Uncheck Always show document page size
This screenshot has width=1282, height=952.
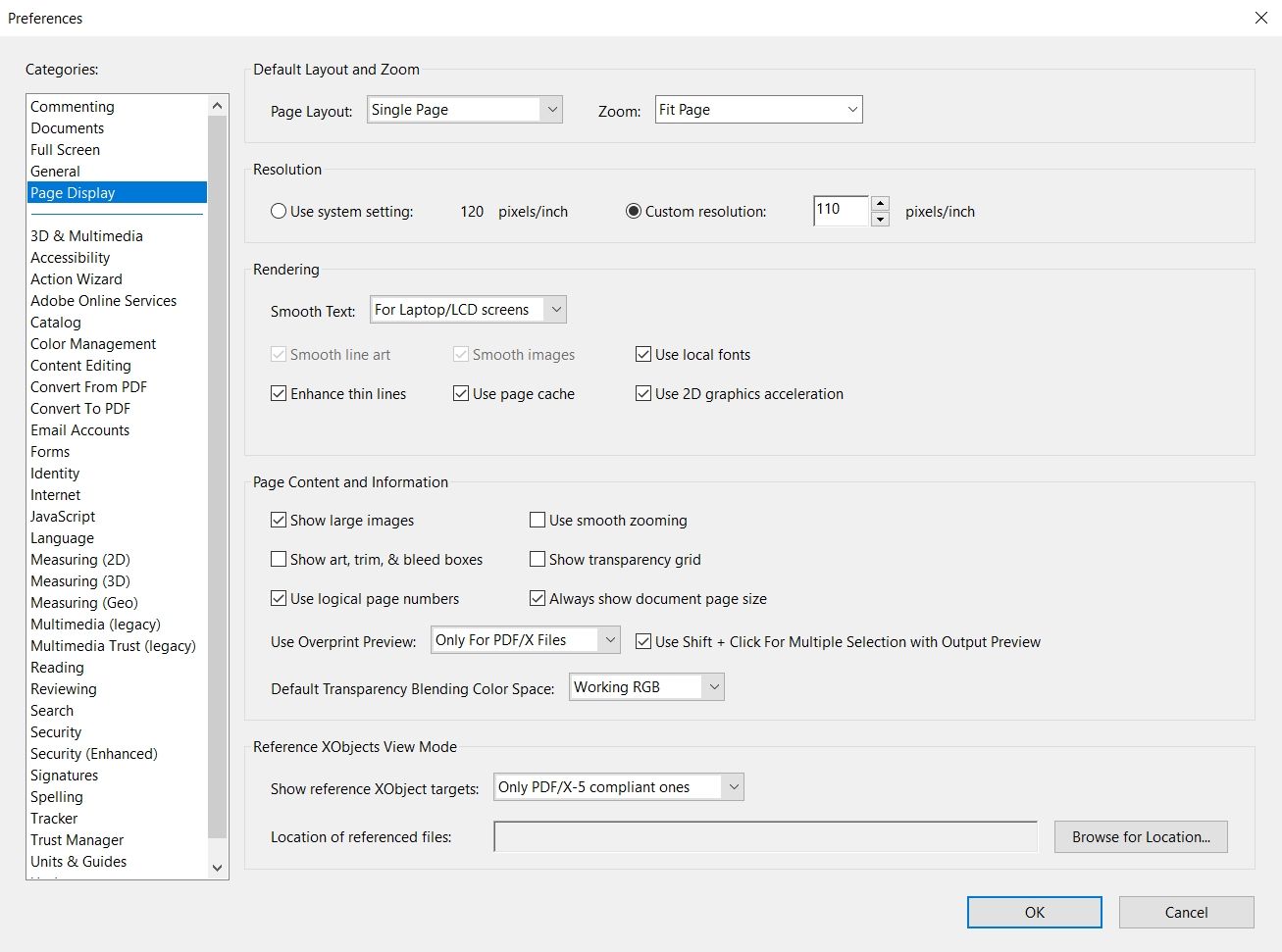pos(538,598)
